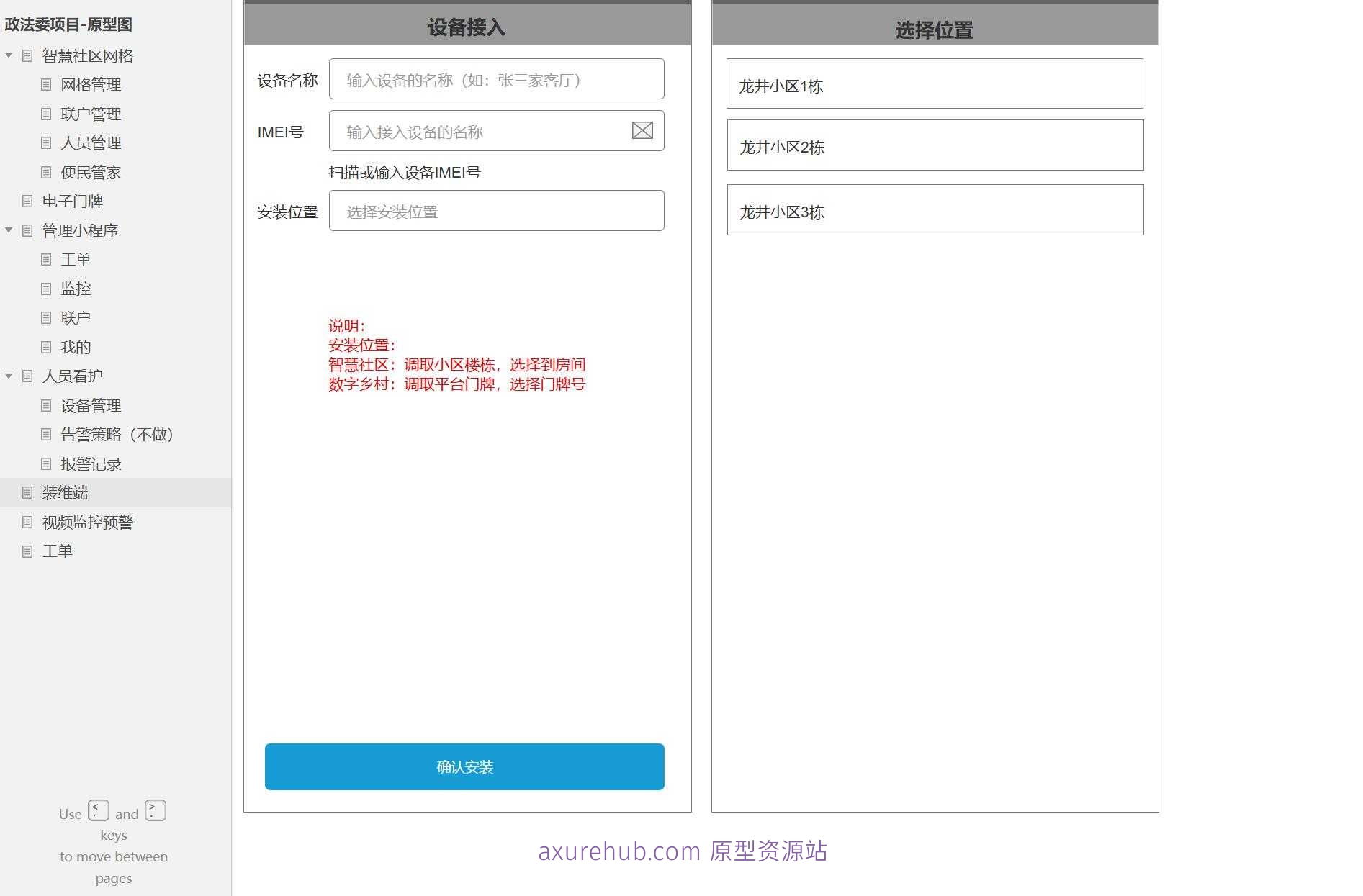
Task: Click the 扫描或输入设备IMEI号 hint text
Action: click(x=405, y=173)
